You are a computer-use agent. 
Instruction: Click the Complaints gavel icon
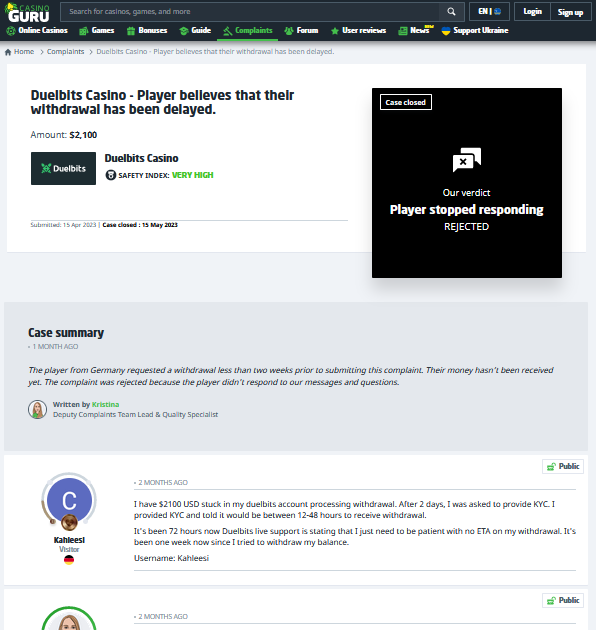(227, 31)
